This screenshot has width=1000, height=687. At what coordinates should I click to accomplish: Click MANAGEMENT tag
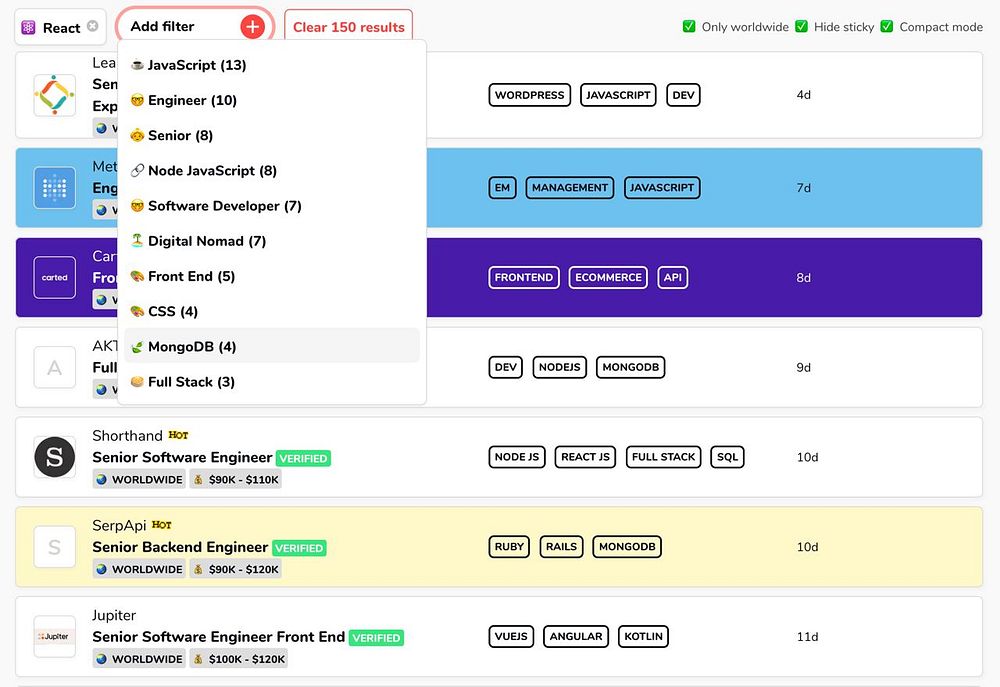pos(570,188)
